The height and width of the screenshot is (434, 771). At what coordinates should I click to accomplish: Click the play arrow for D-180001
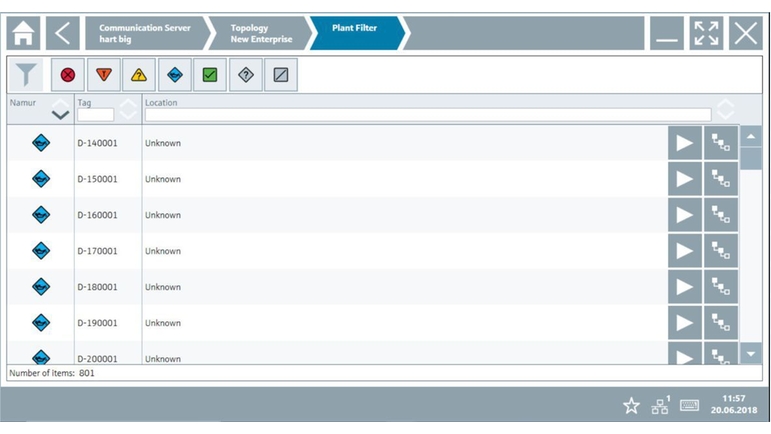click(x=684, y=287)
